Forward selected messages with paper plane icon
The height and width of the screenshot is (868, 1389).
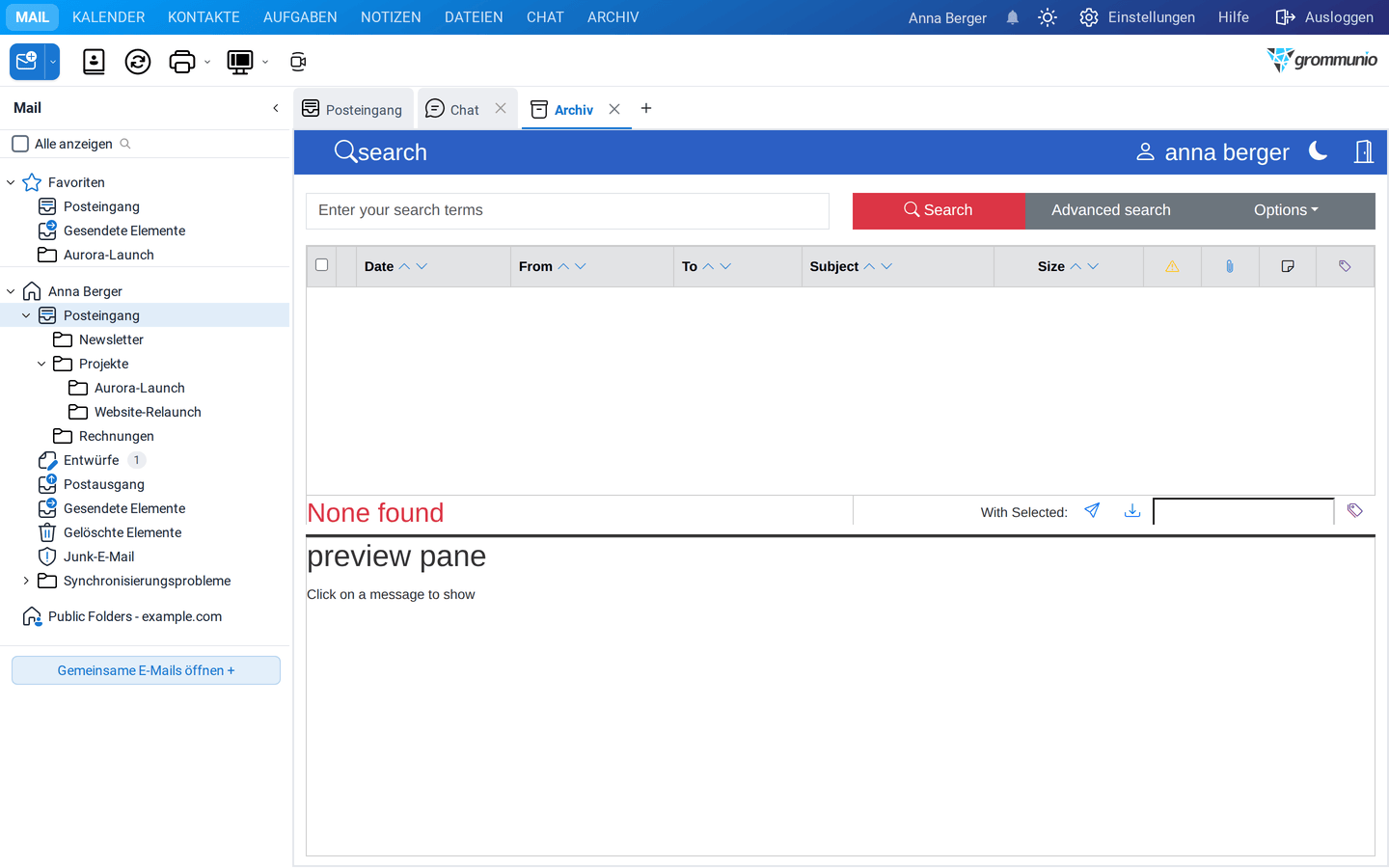[x=1092, y=510]
